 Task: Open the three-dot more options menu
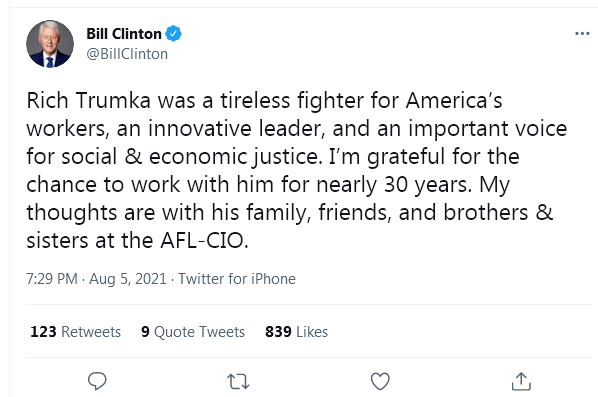pyautogui.click(x=582, y=34)
